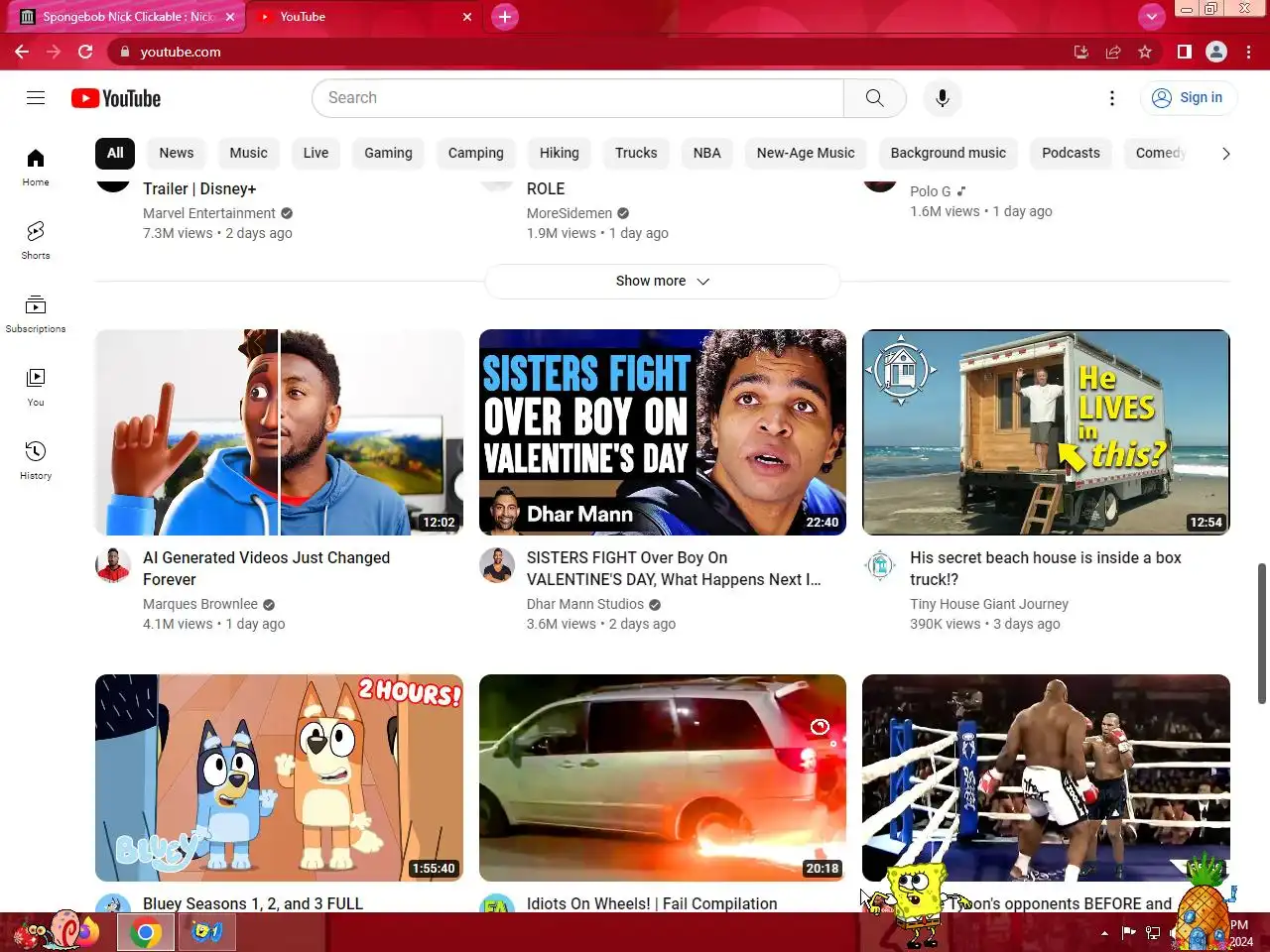This screenshot has height=952, width=1270.
Task: Open 'SISTERS FIGHT Over Boy On VALENTINE'S DAY' title
Action: click(674, 568)
